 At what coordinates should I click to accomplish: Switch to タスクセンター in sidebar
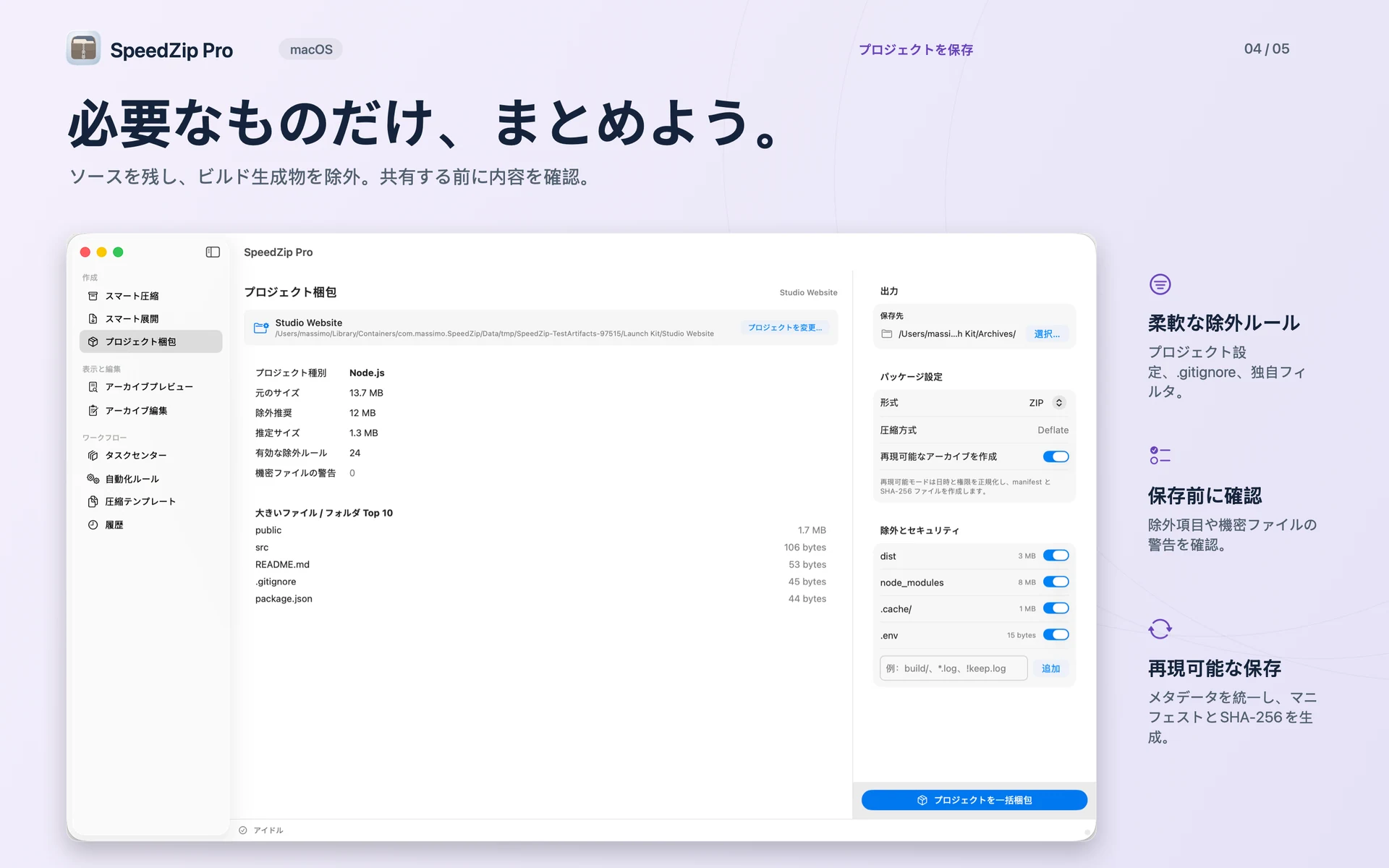point(150,455)
